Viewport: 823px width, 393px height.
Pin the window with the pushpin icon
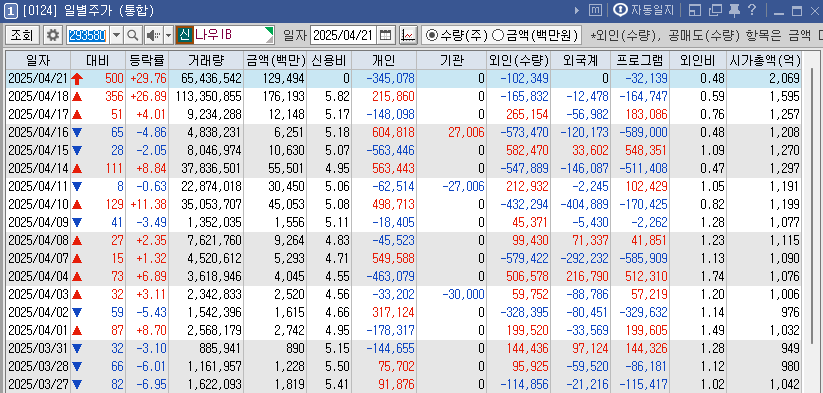[x=735, y=10]
